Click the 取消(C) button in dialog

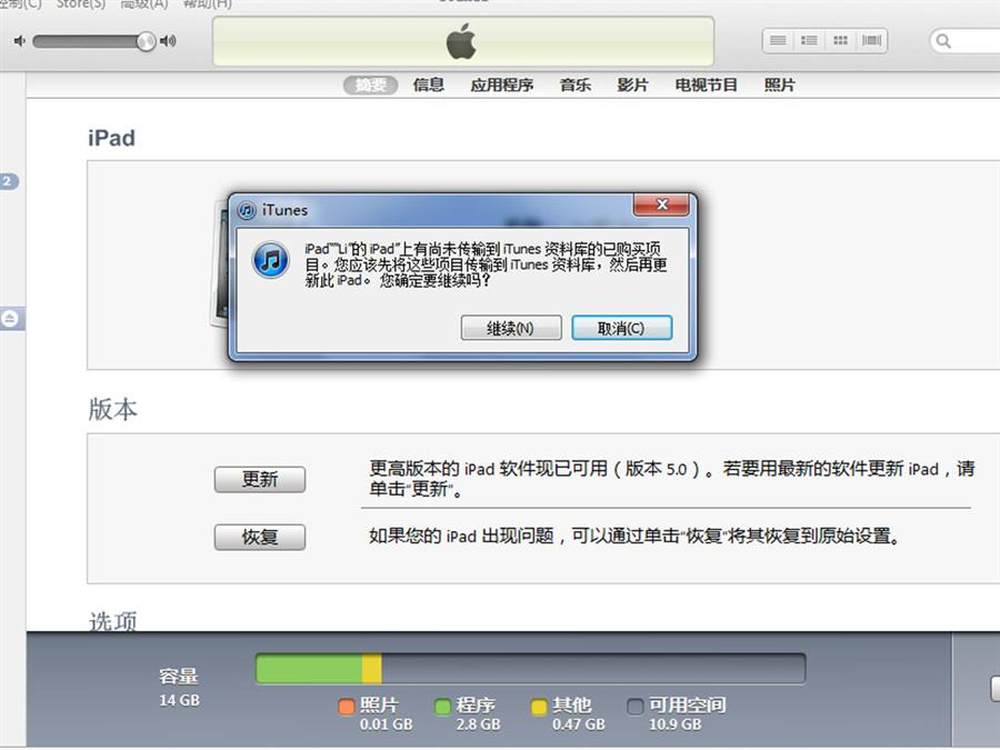[622, 328]
